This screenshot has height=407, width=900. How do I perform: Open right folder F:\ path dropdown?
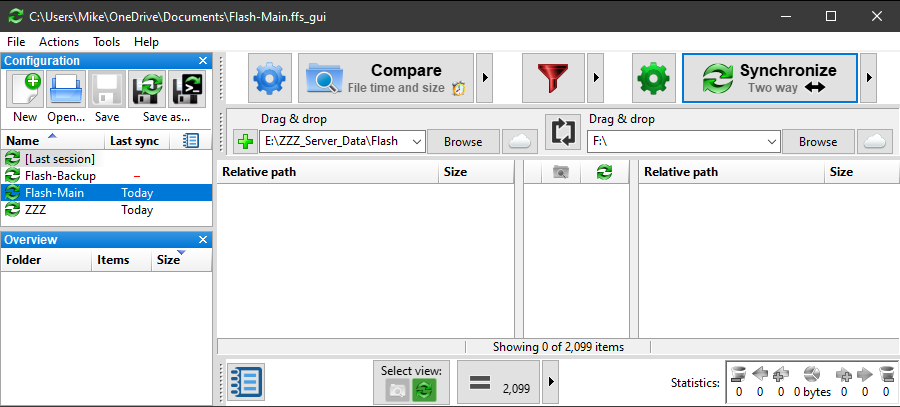click(772, 142)
